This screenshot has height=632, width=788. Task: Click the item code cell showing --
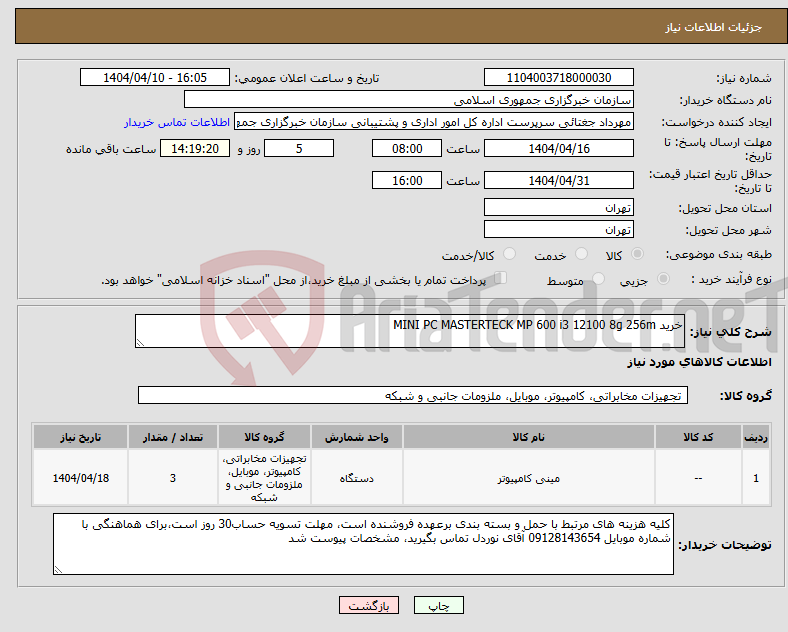pyautogui.click(x=698, y=478)
